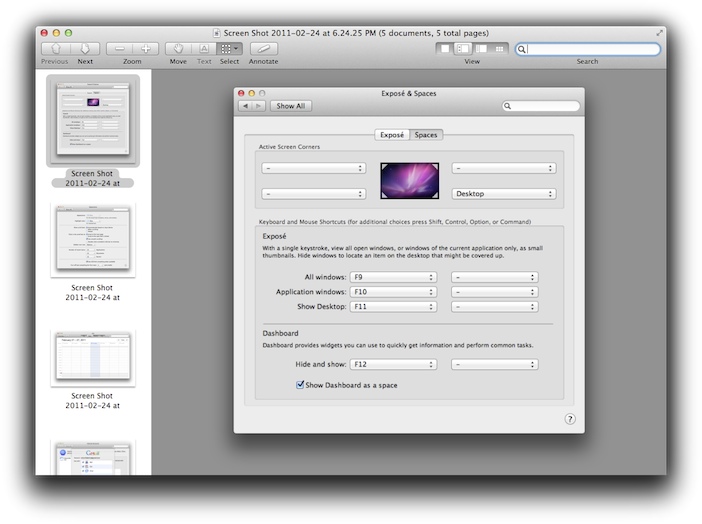
Task: Open Application windows mouse shortcut dropdown
Action: click(495, 292)
